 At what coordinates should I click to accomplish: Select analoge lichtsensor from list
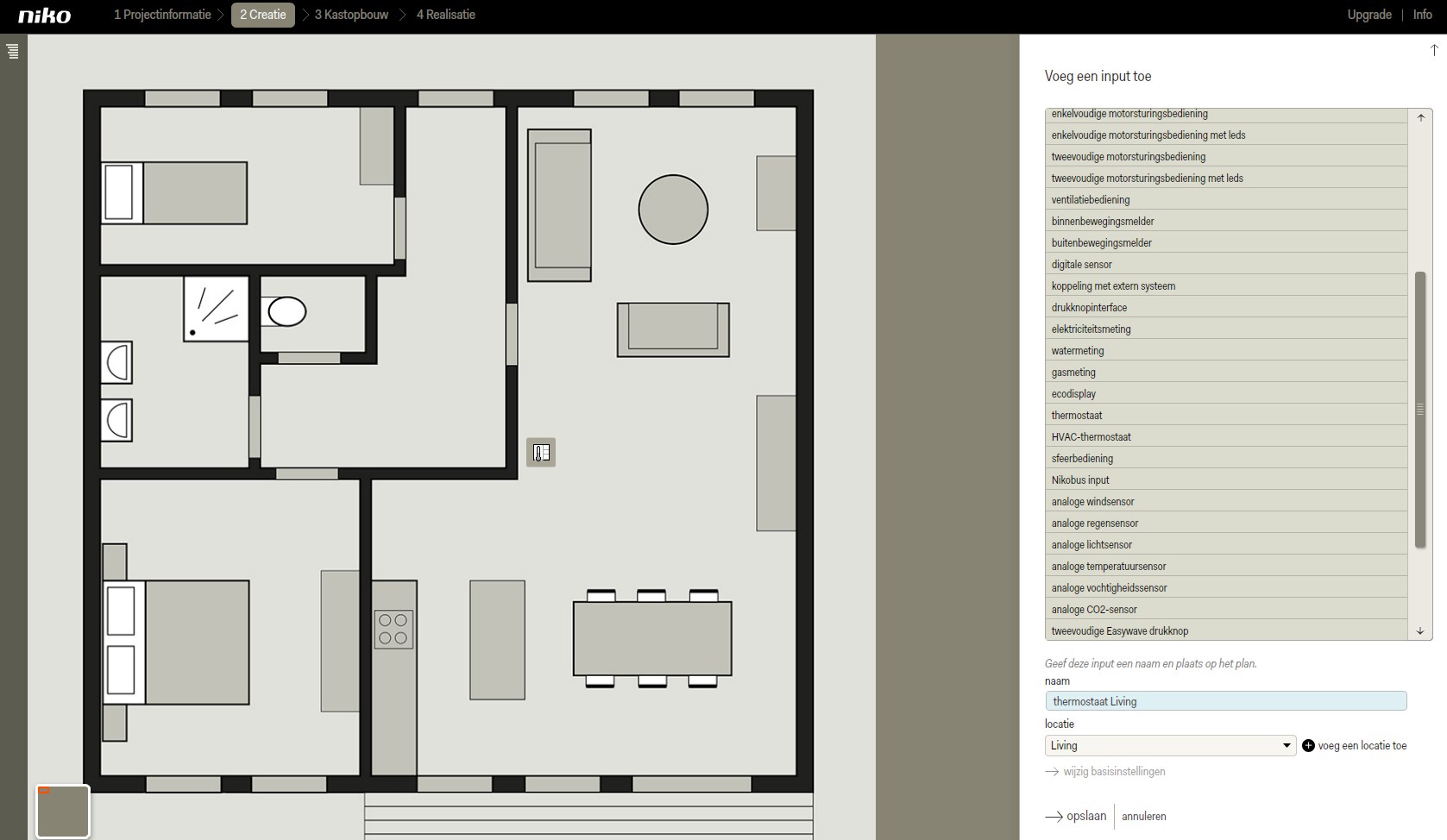point(1226,545)
